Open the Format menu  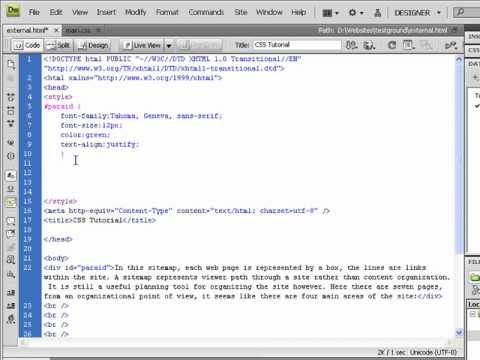(x=167, y=12)
